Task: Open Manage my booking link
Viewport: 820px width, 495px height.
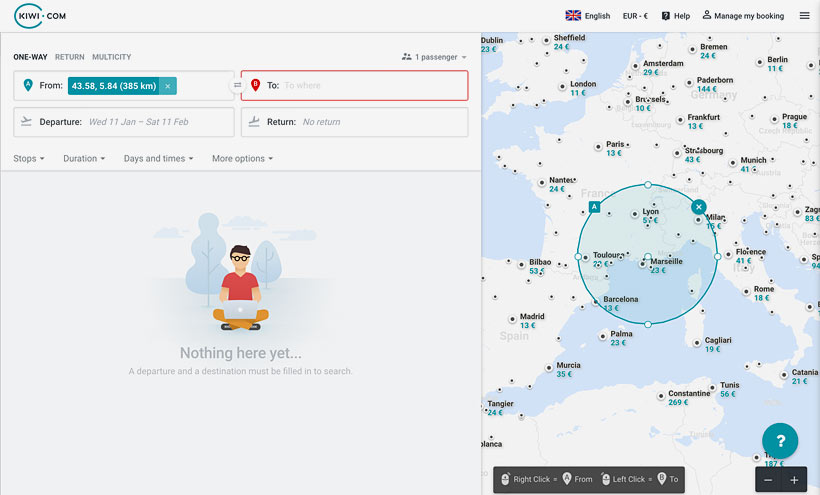Action: pyautogui.click(x=743, y=16)
